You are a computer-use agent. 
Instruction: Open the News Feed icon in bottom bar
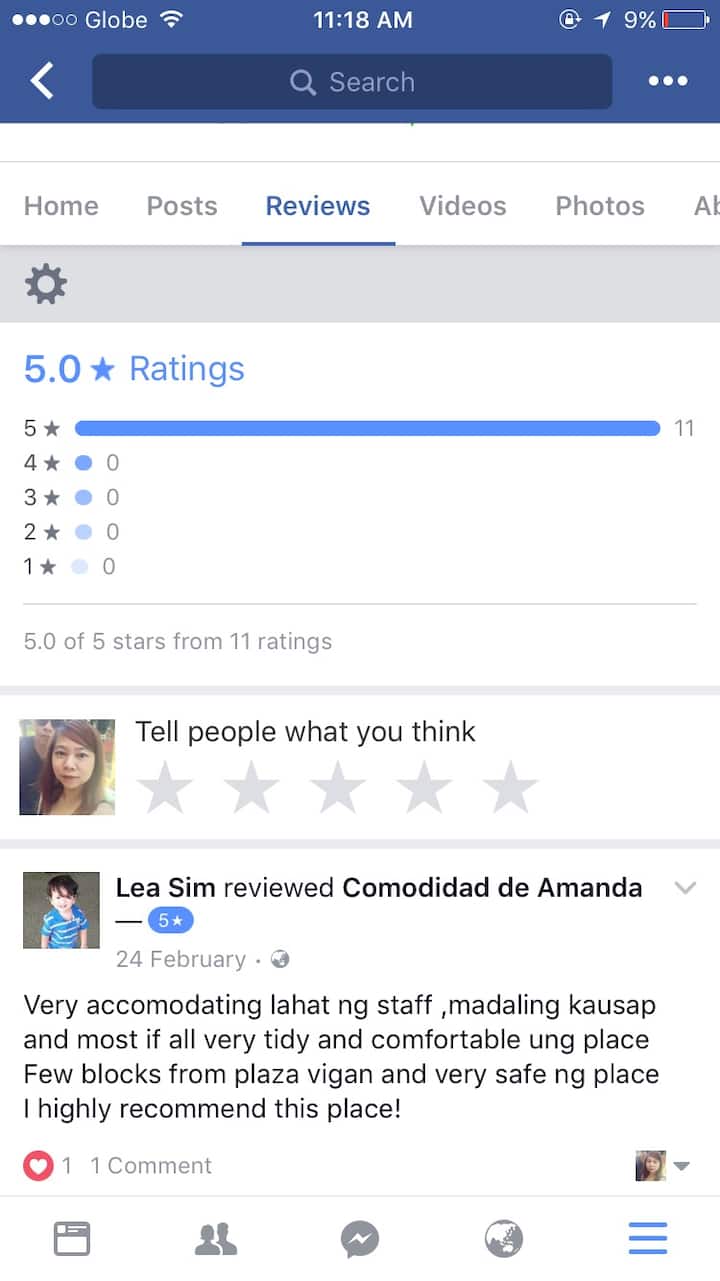[x=72, y=1239]
